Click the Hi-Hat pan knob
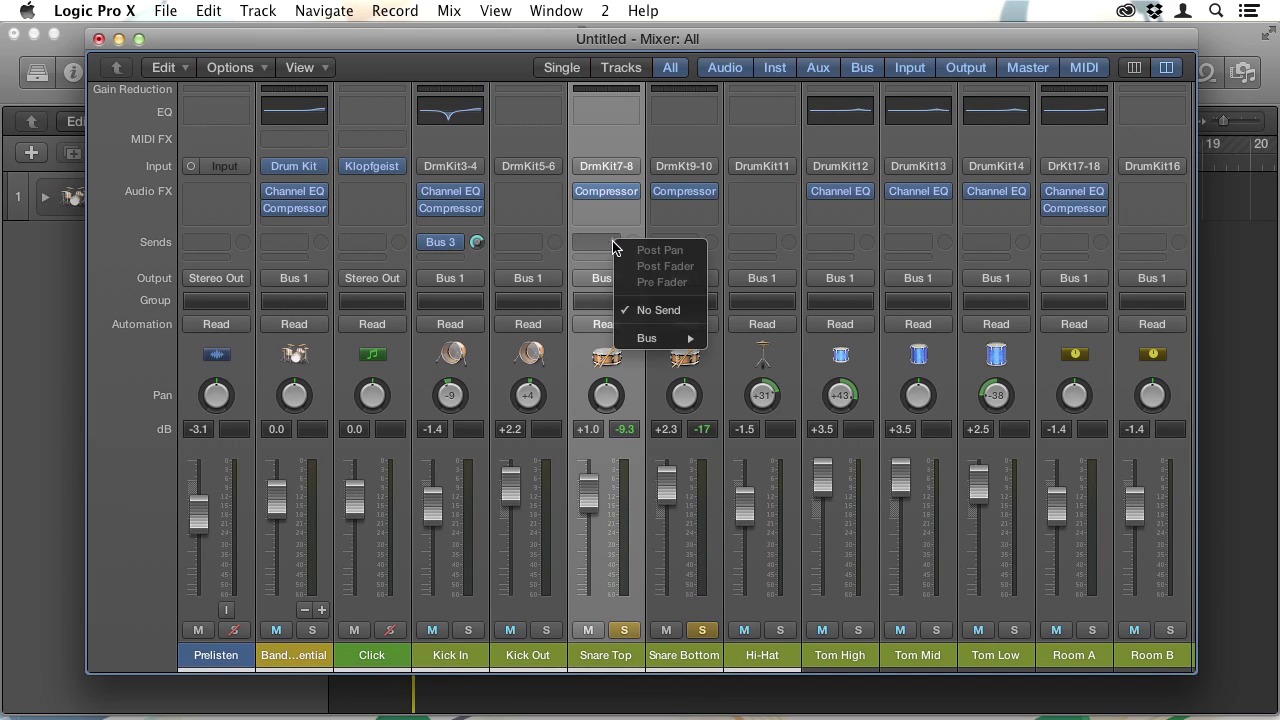1280x720 pixels. click(762, 396)
